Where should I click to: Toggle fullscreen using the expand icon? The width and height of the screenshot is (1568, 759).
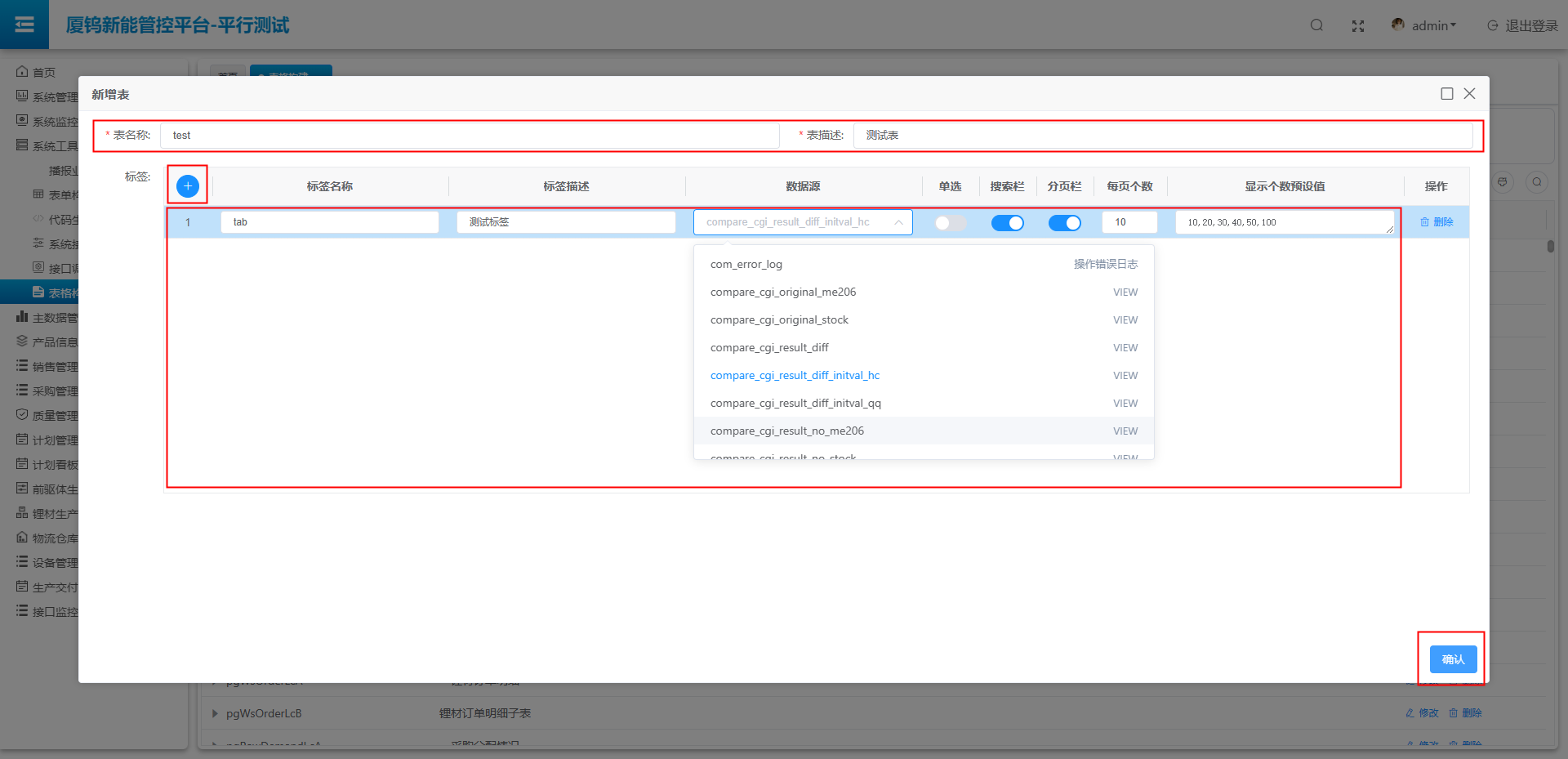1358,26
